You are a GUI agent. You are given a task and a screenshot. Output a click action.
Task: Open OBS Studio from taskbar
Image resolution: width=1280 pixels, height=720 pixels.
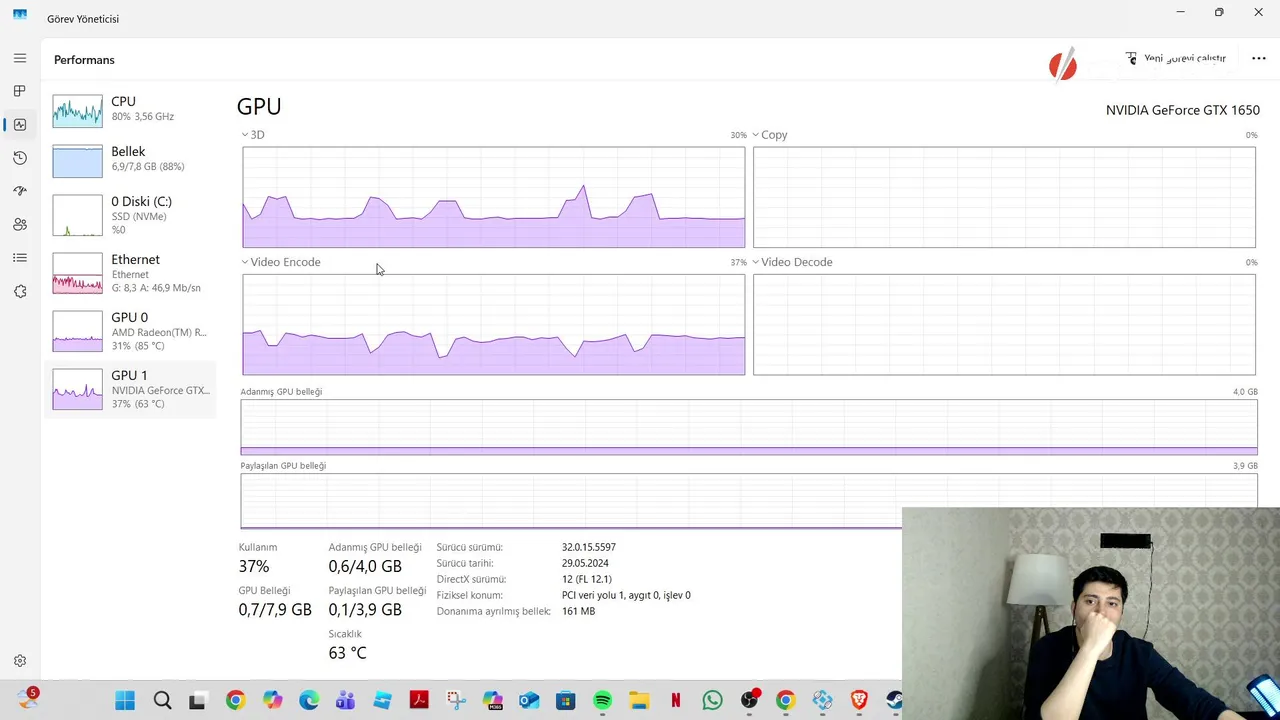point(749,701)
